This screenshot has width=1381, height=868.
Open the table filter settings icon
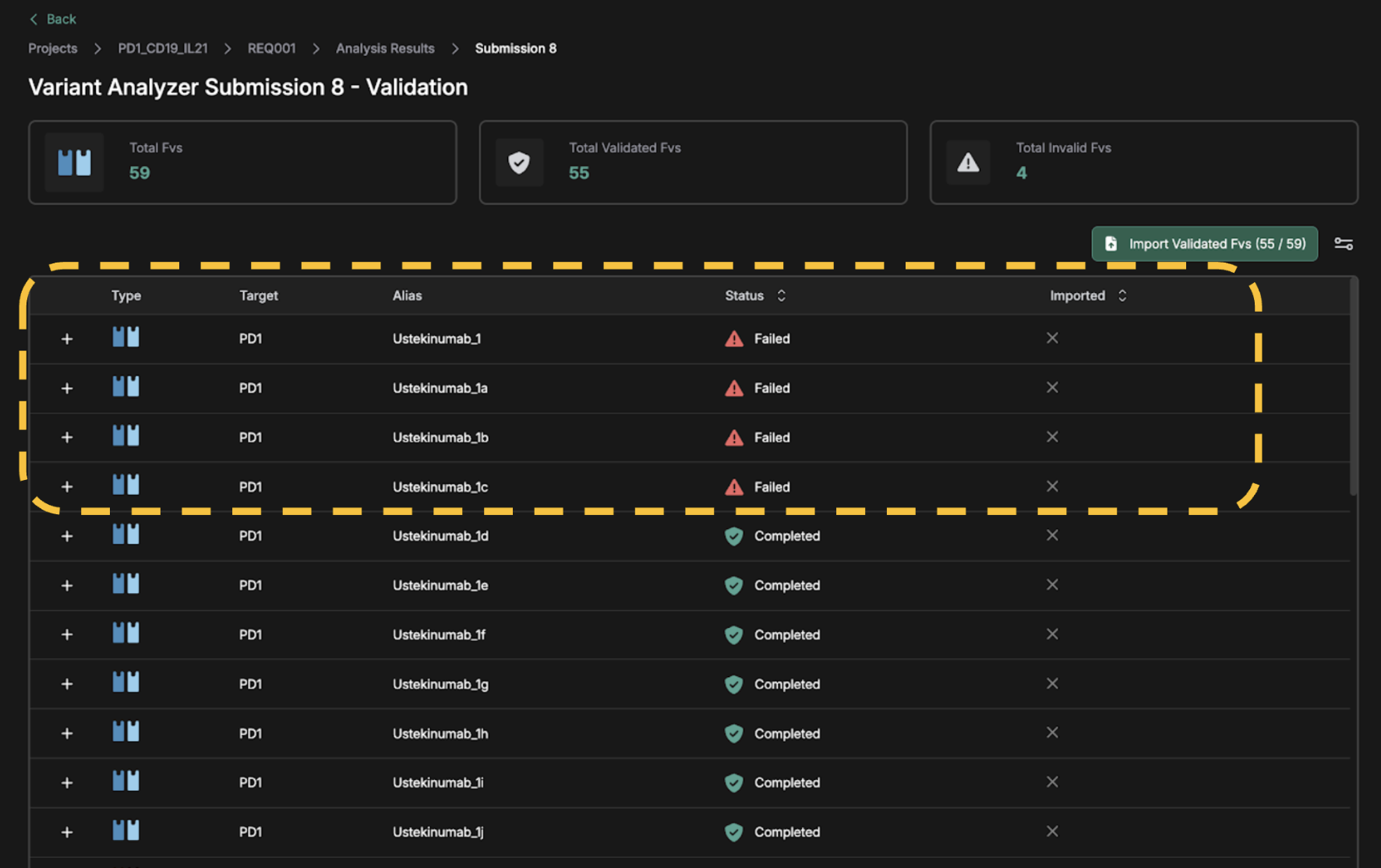coord(1343,244)
